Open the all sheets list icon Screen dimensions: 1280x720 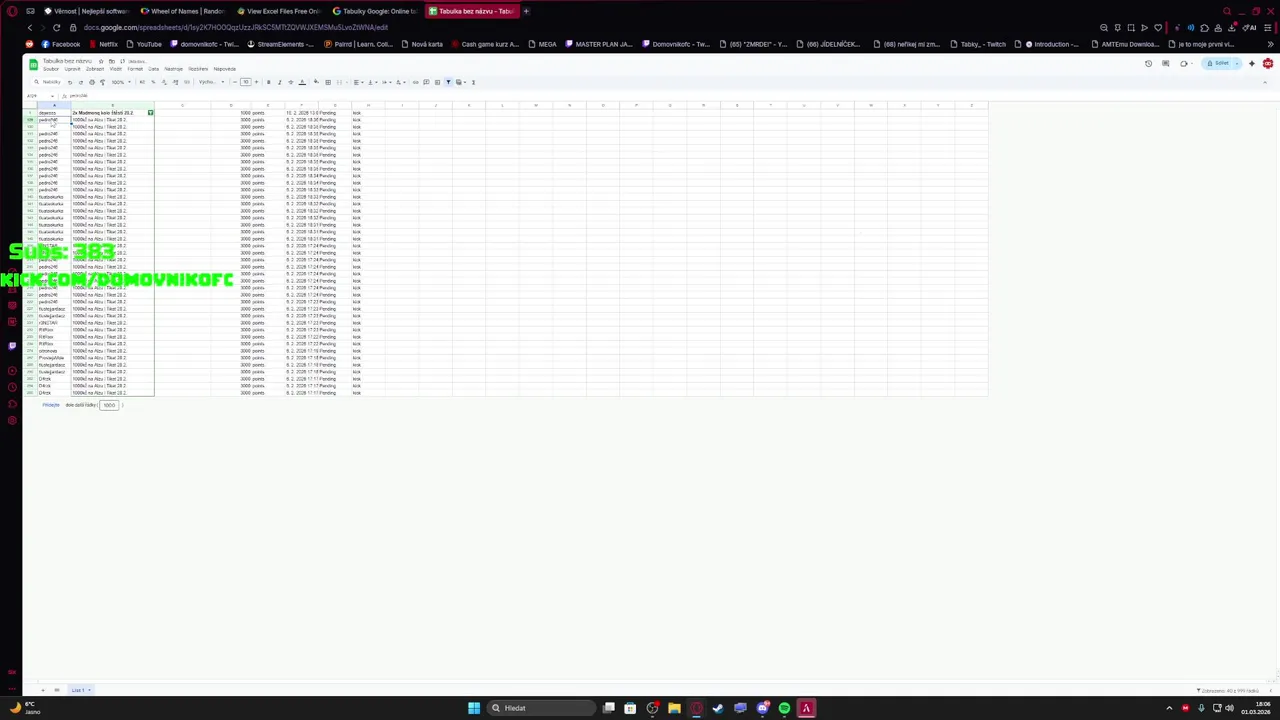click(57, 690)
